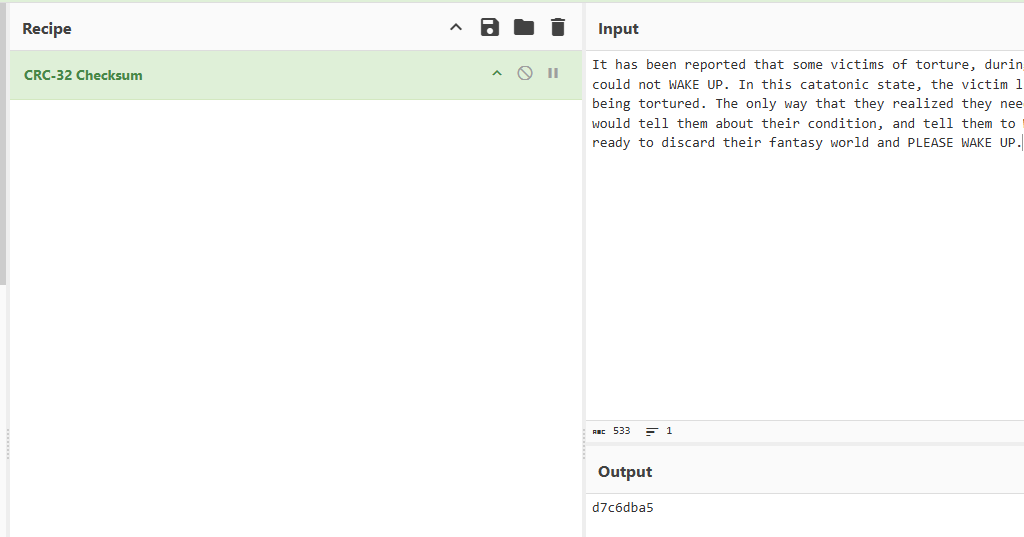This screenshot has height=537, width=1024.
Task: Collapse the CRC-32 Checksum operation arguments
Action: pos(497,74)
